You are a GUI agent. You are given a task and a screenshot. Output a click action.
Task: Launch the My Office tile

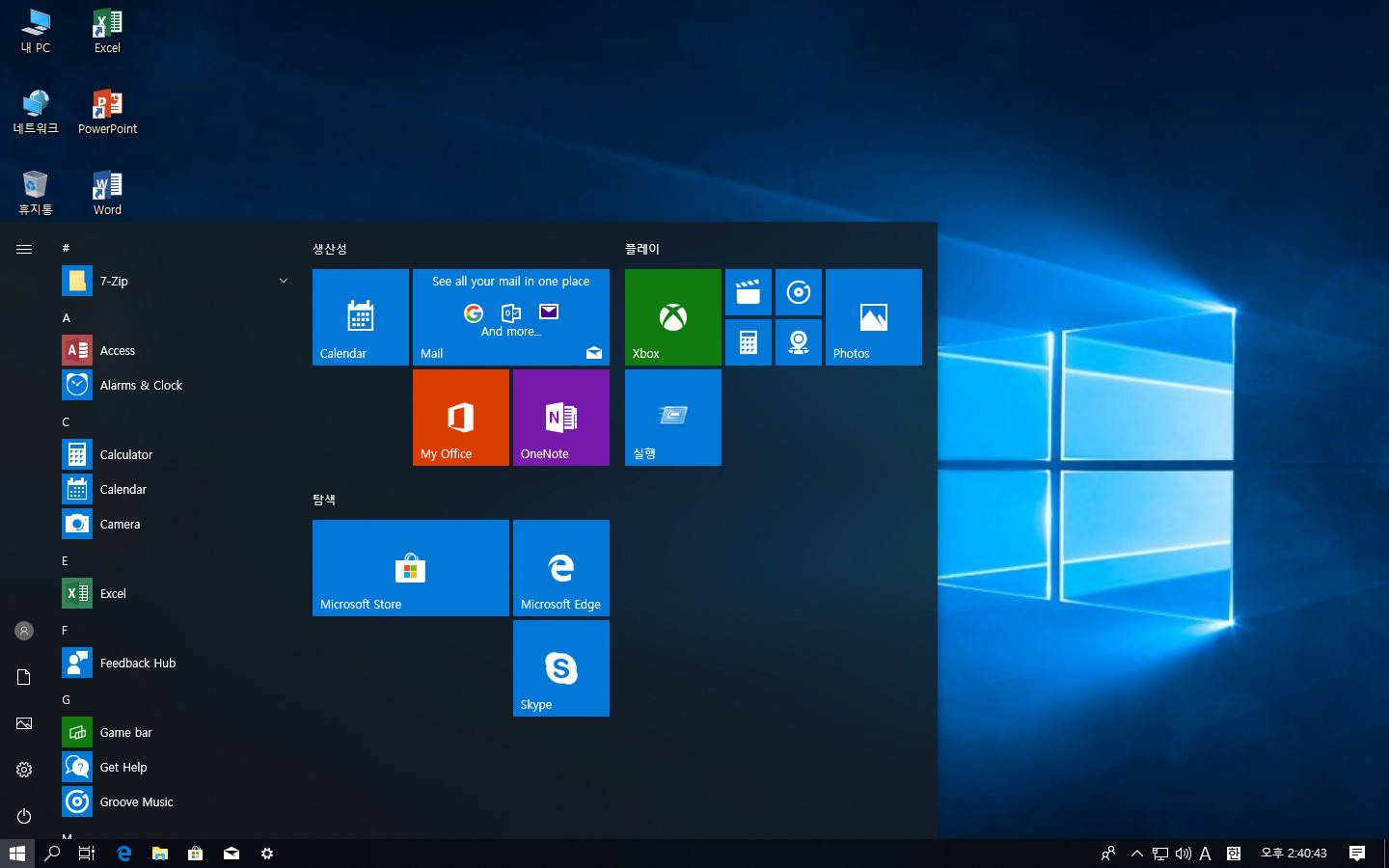(x=461, y=418)
